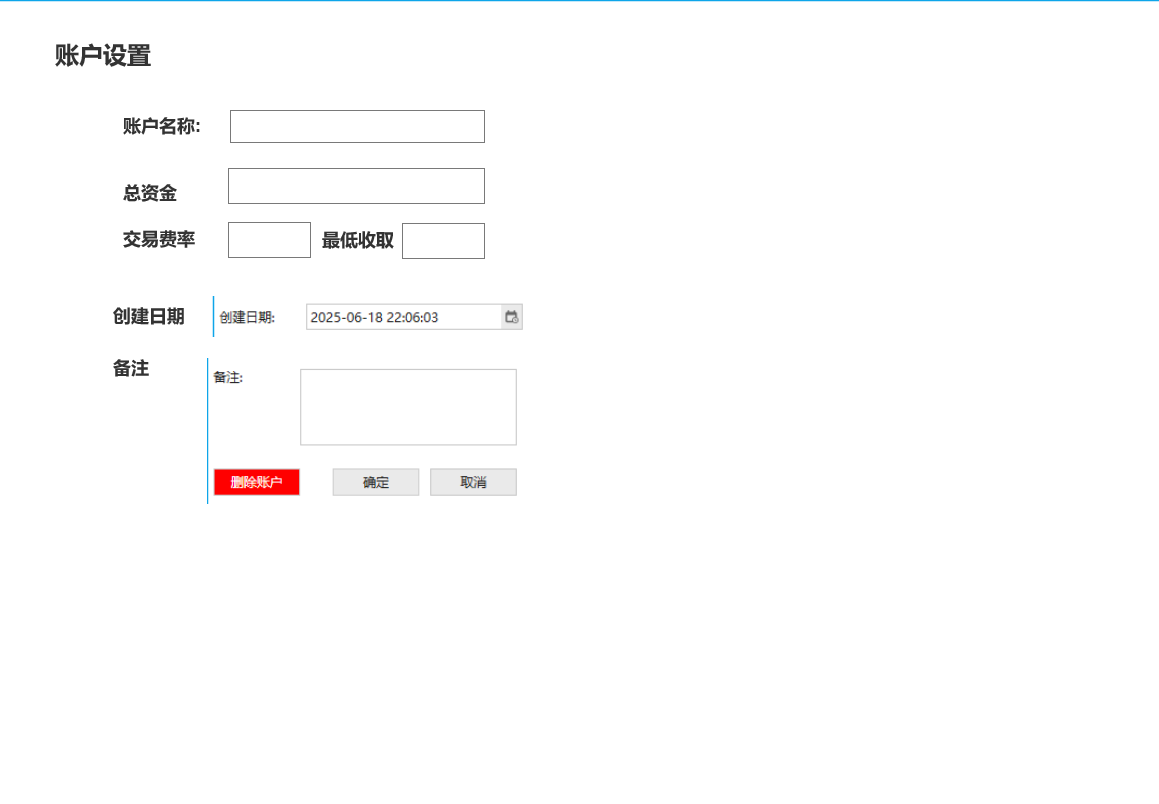The width and height of the screenshot is (1159, 804).
Task: Cancel using the 取消 button
Action: 473,482
